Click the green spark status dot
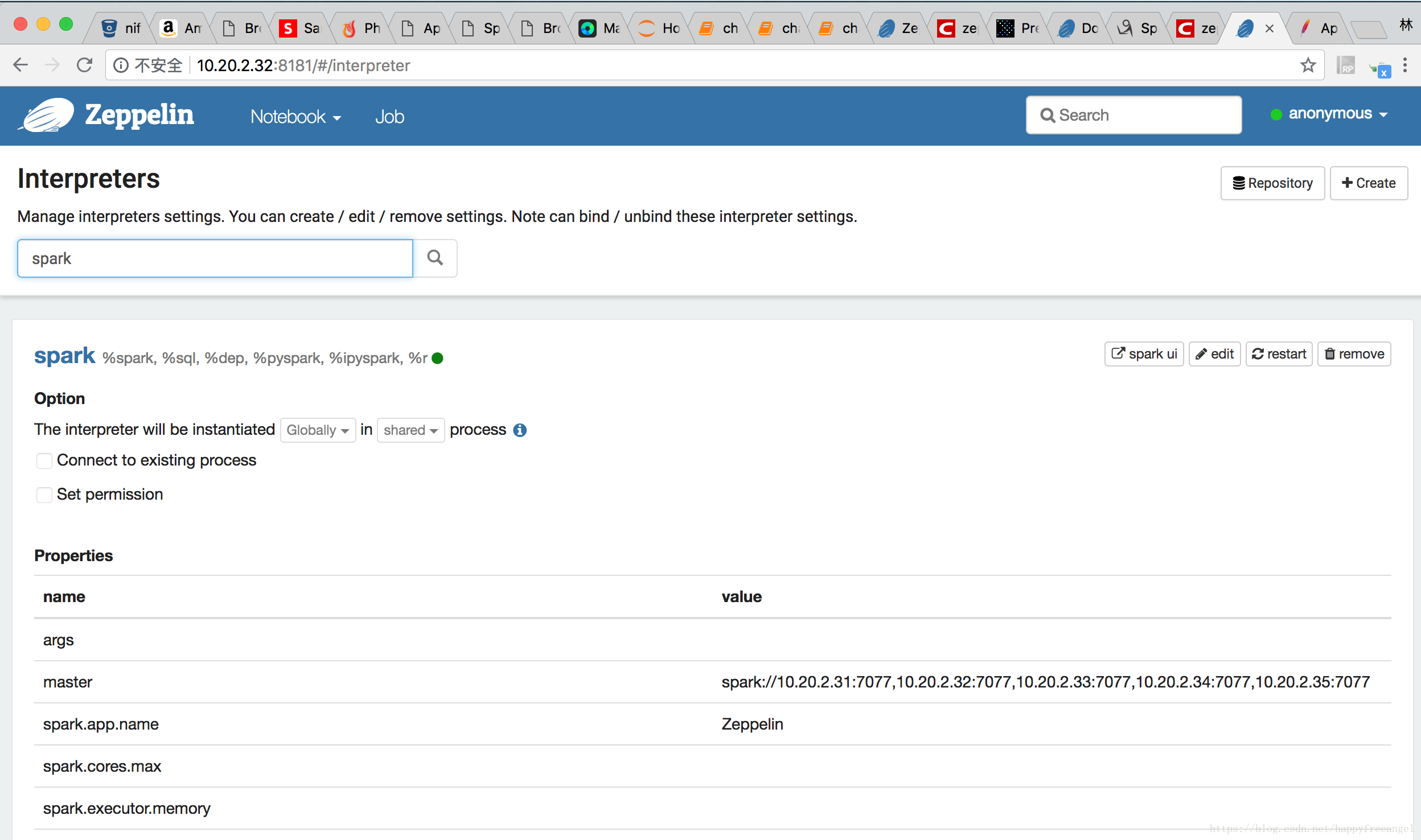This screenshot has width=1421, height=840. click(x=437, y=358)
